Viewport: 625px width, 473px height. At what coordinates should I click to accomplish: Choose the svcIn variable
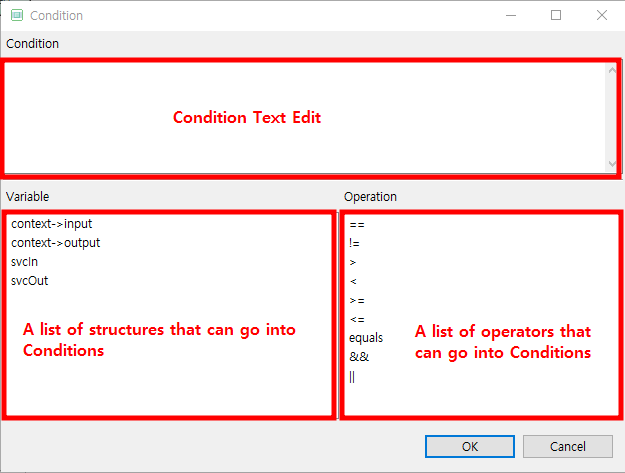(x=25, y=262)
